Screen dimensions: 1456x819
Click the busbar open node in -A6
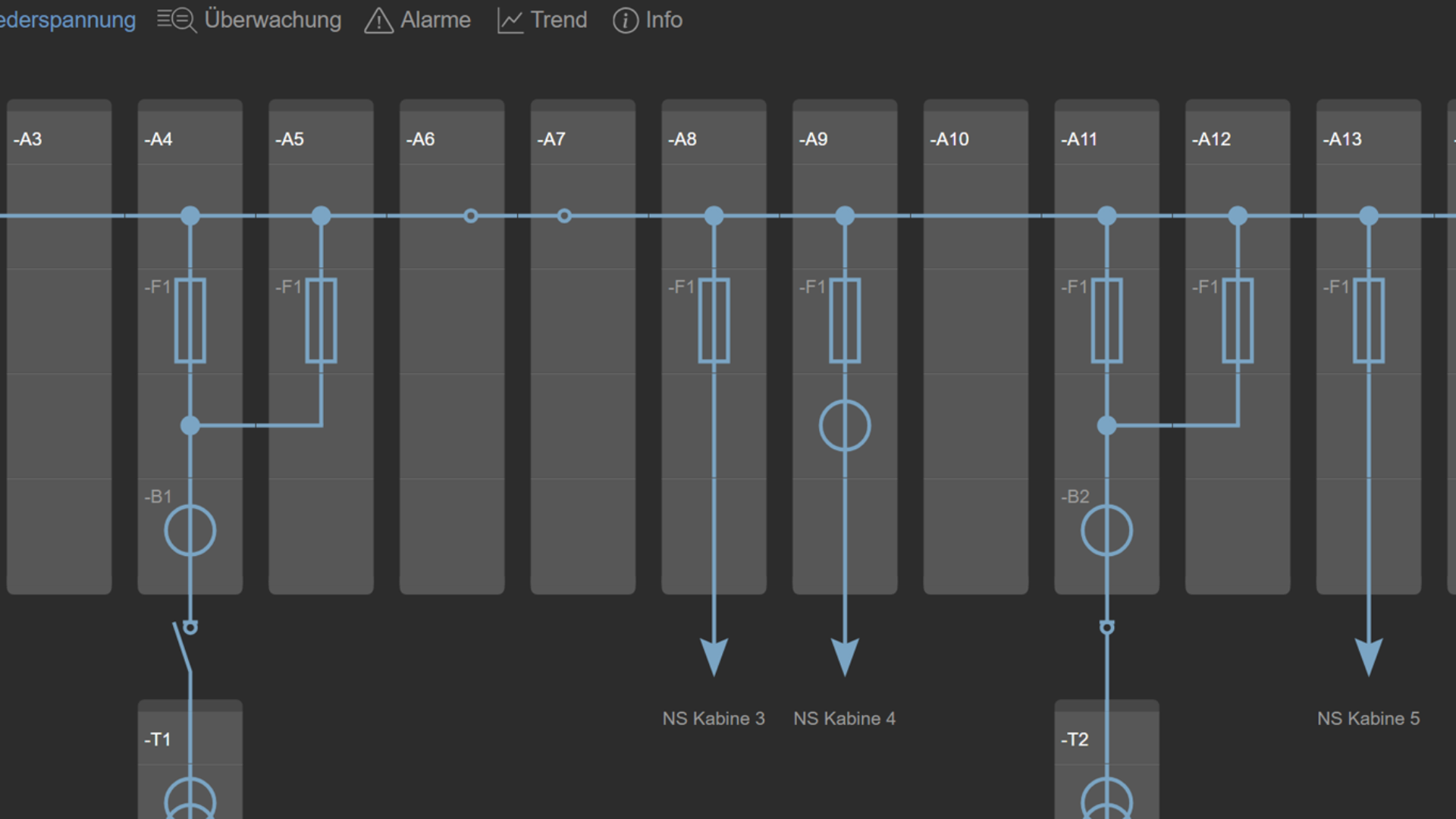point(471,216)
